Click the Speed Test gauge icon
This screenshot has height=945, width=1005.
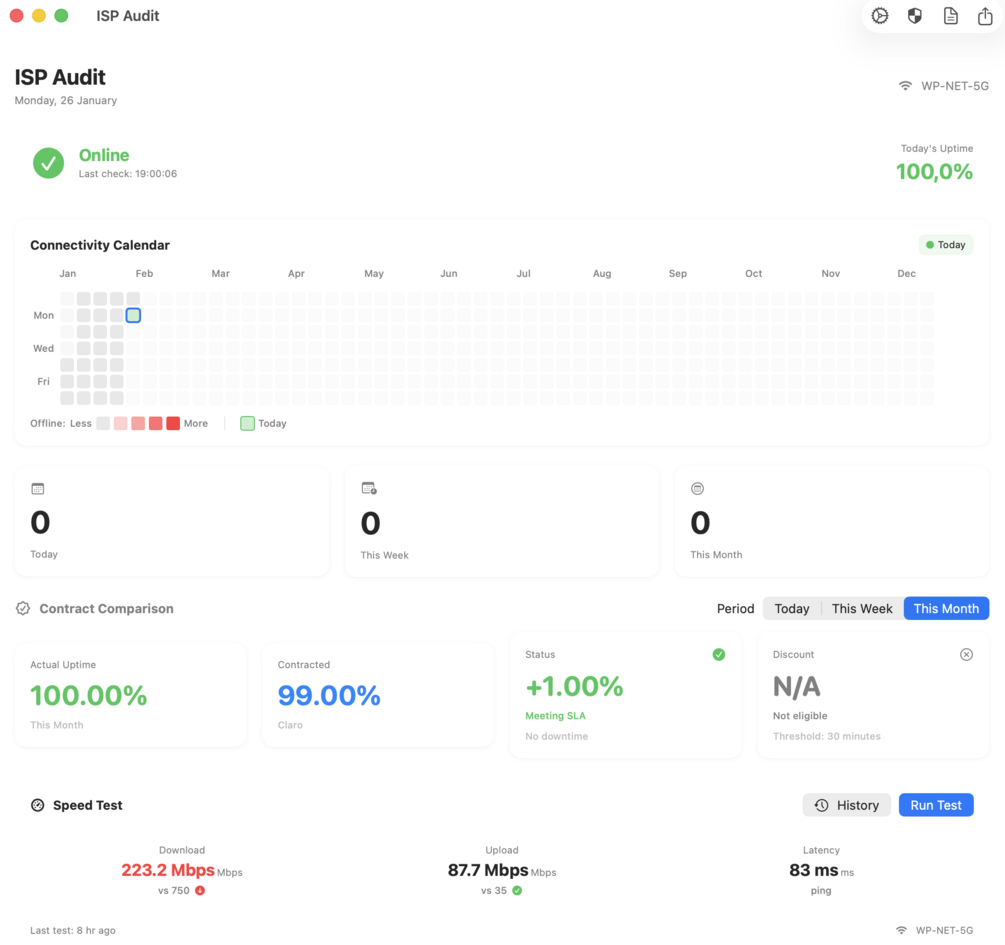tap(38, 805)
